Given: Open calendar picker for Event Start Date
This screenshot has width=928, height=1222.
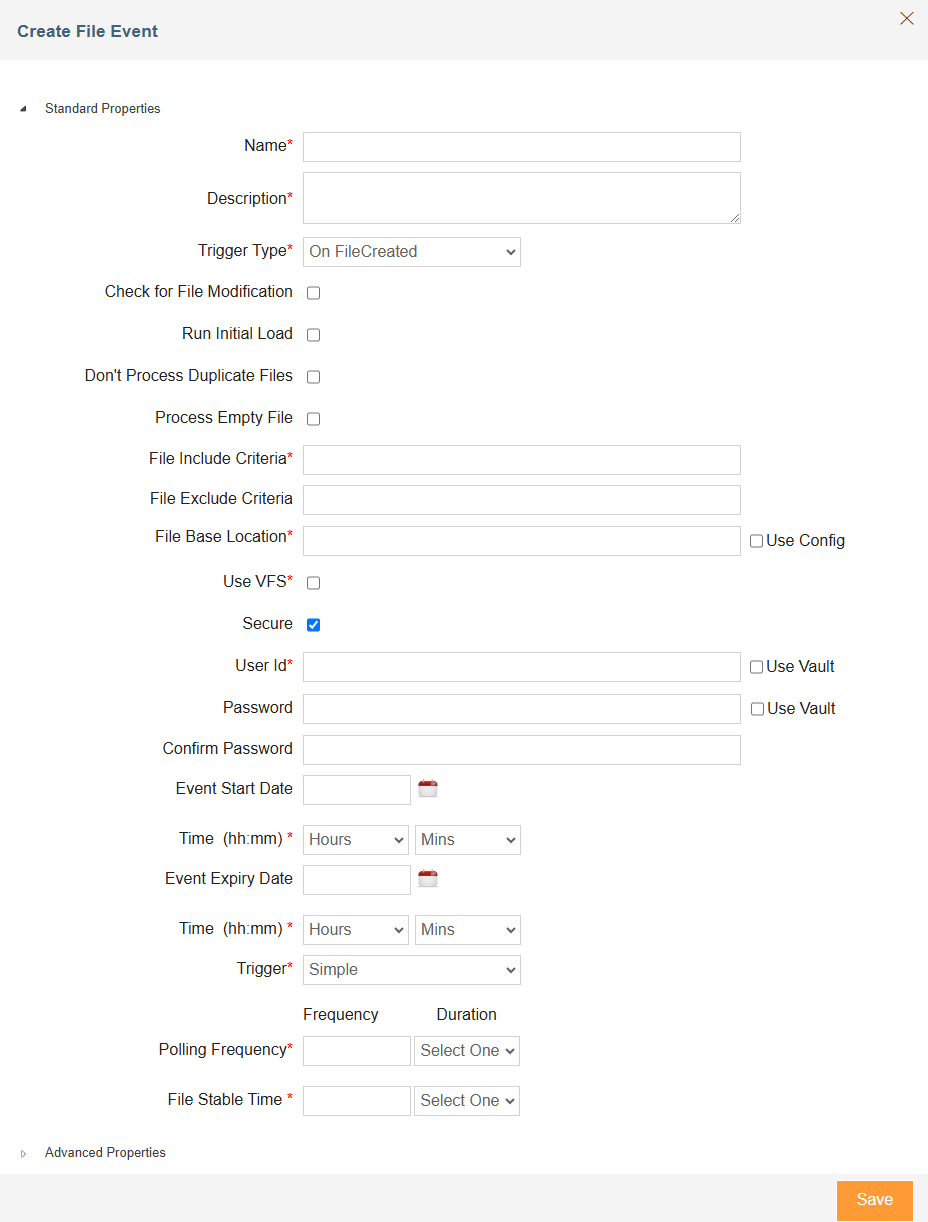Looking at the screenshot, I should [428, 788].
